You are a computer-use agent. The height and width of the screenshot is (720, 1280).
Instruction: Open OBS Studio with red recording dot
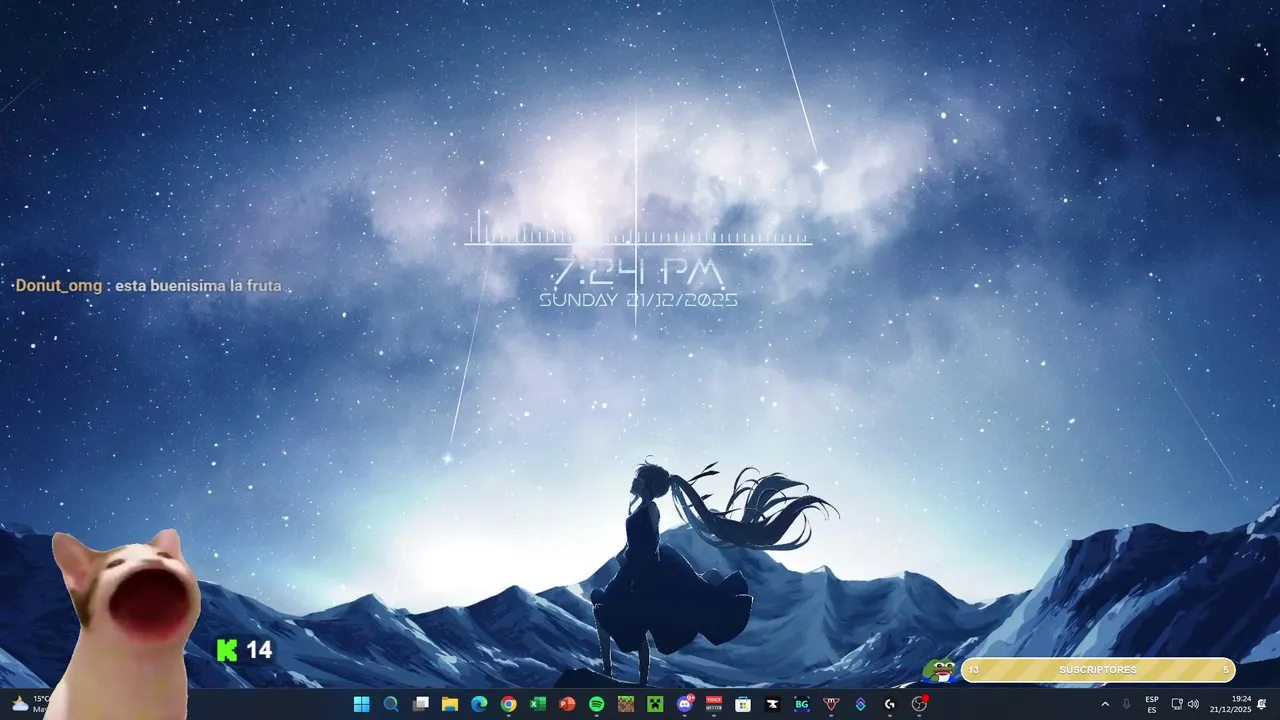920,704
